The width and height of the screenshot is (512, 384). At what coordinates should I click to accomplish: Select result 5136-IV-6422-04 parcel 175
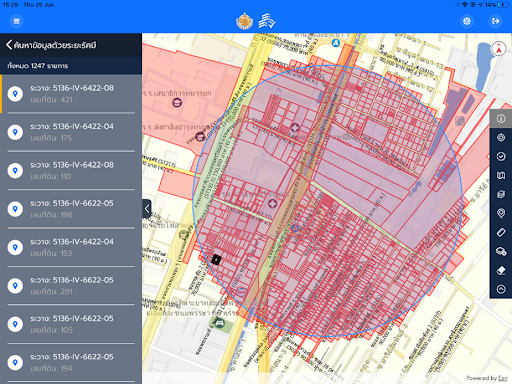tap(71, 132)
